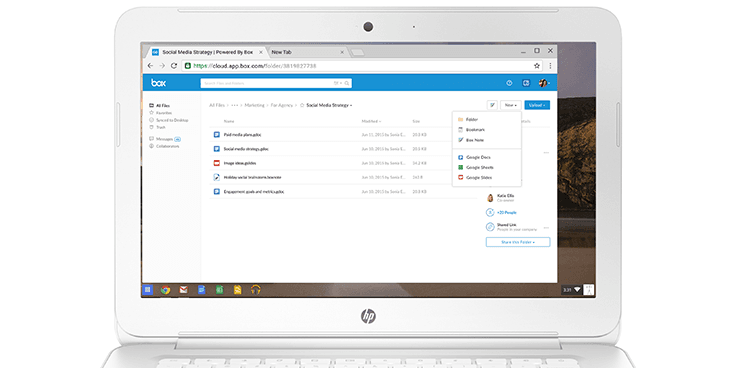
Task: Close the New Tab tab
Action: [x=342, y=52]
